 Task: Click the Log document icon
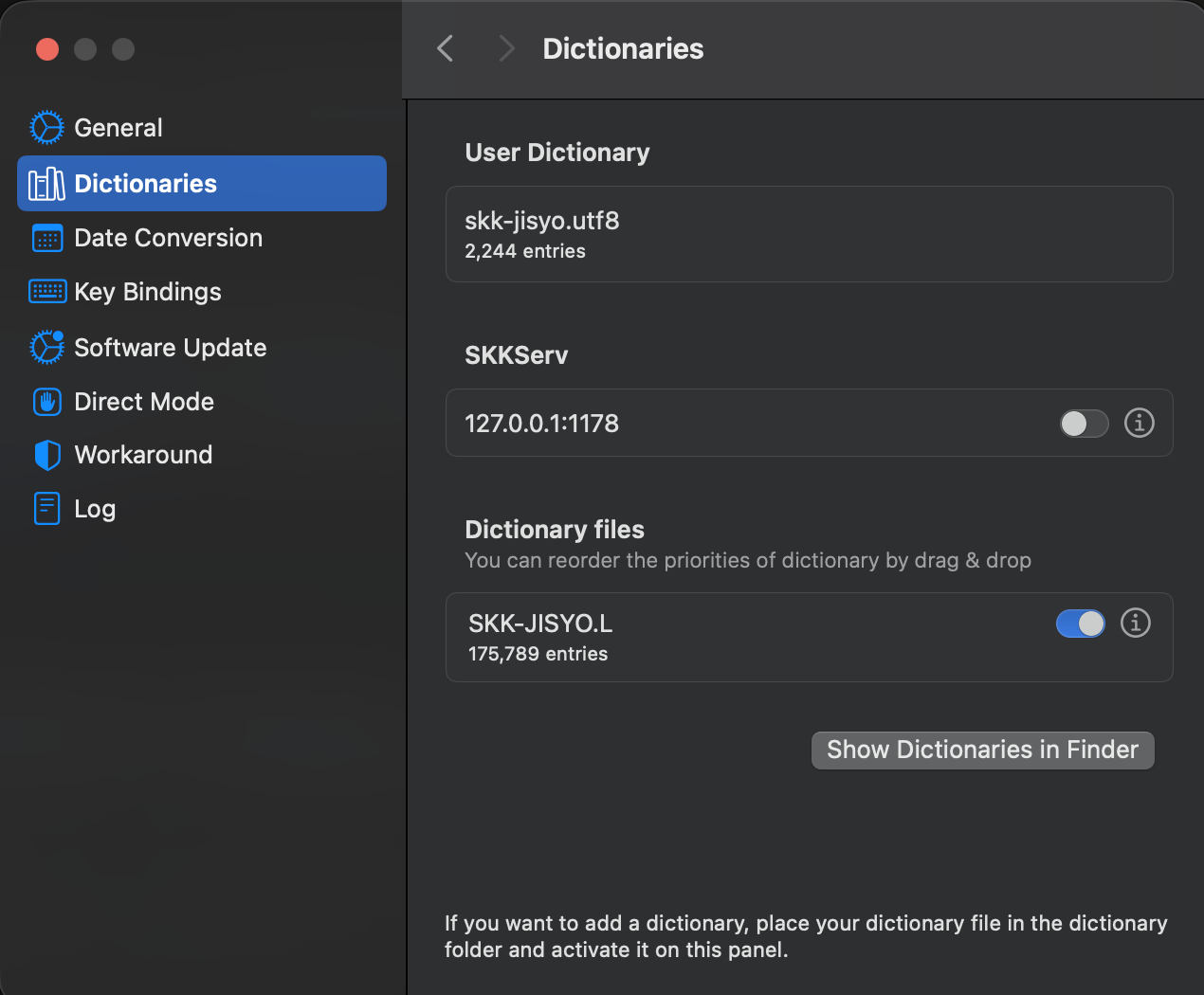[x=46, y=509]
